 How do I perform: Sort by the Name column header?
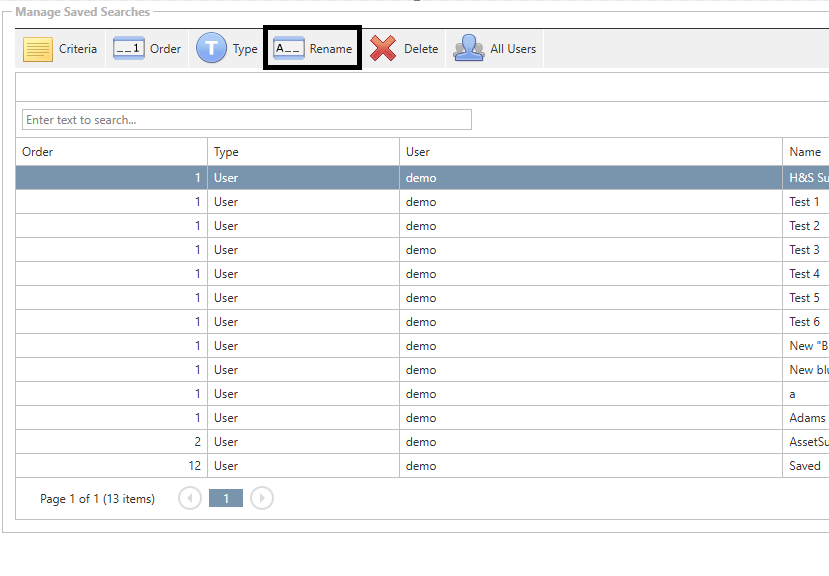point(805,152)
